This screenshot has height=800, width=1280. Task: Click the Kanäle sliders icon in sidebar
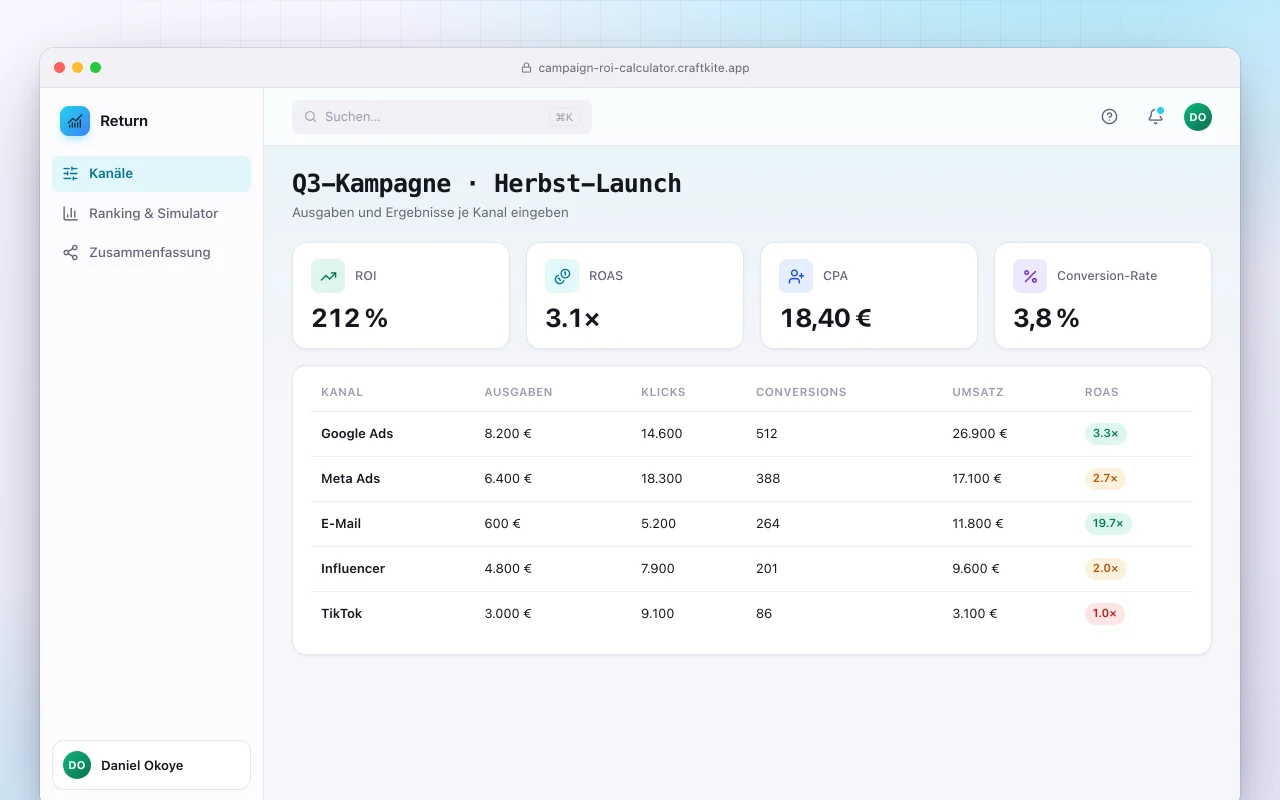coord(70,174)
